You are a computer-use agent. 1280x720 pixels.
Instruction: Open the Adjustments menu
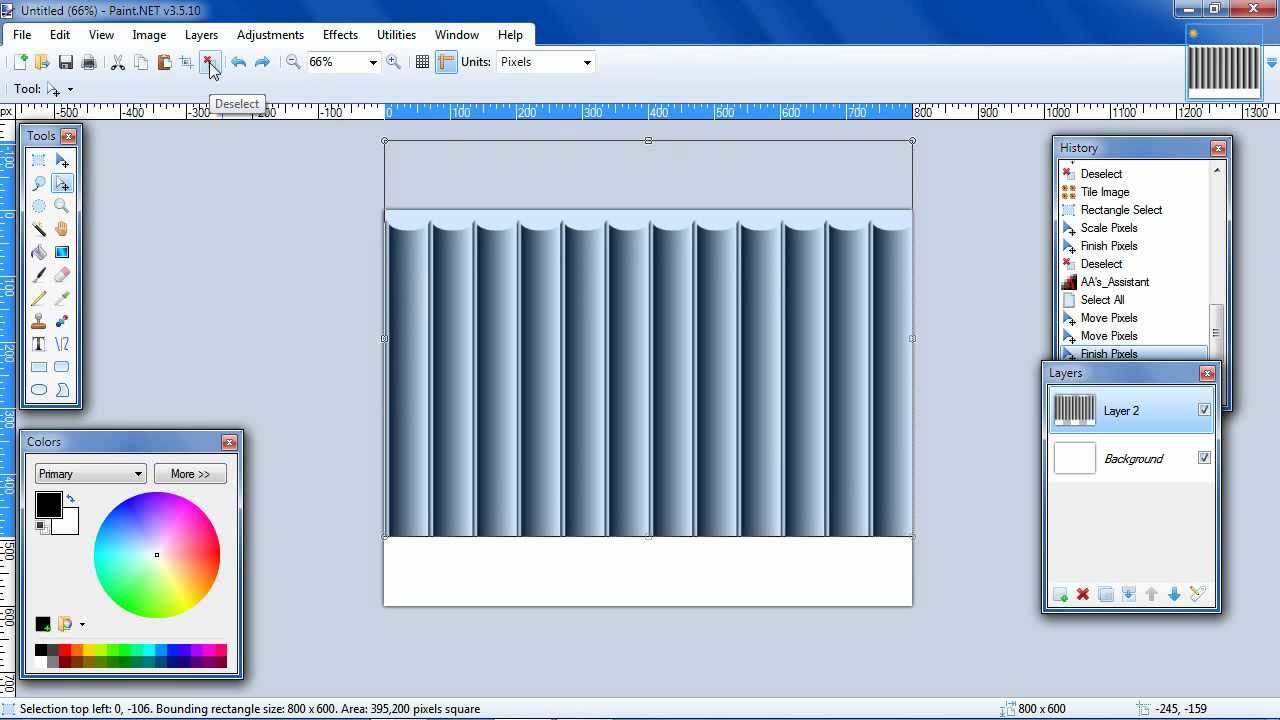click(x=270, y=34)
